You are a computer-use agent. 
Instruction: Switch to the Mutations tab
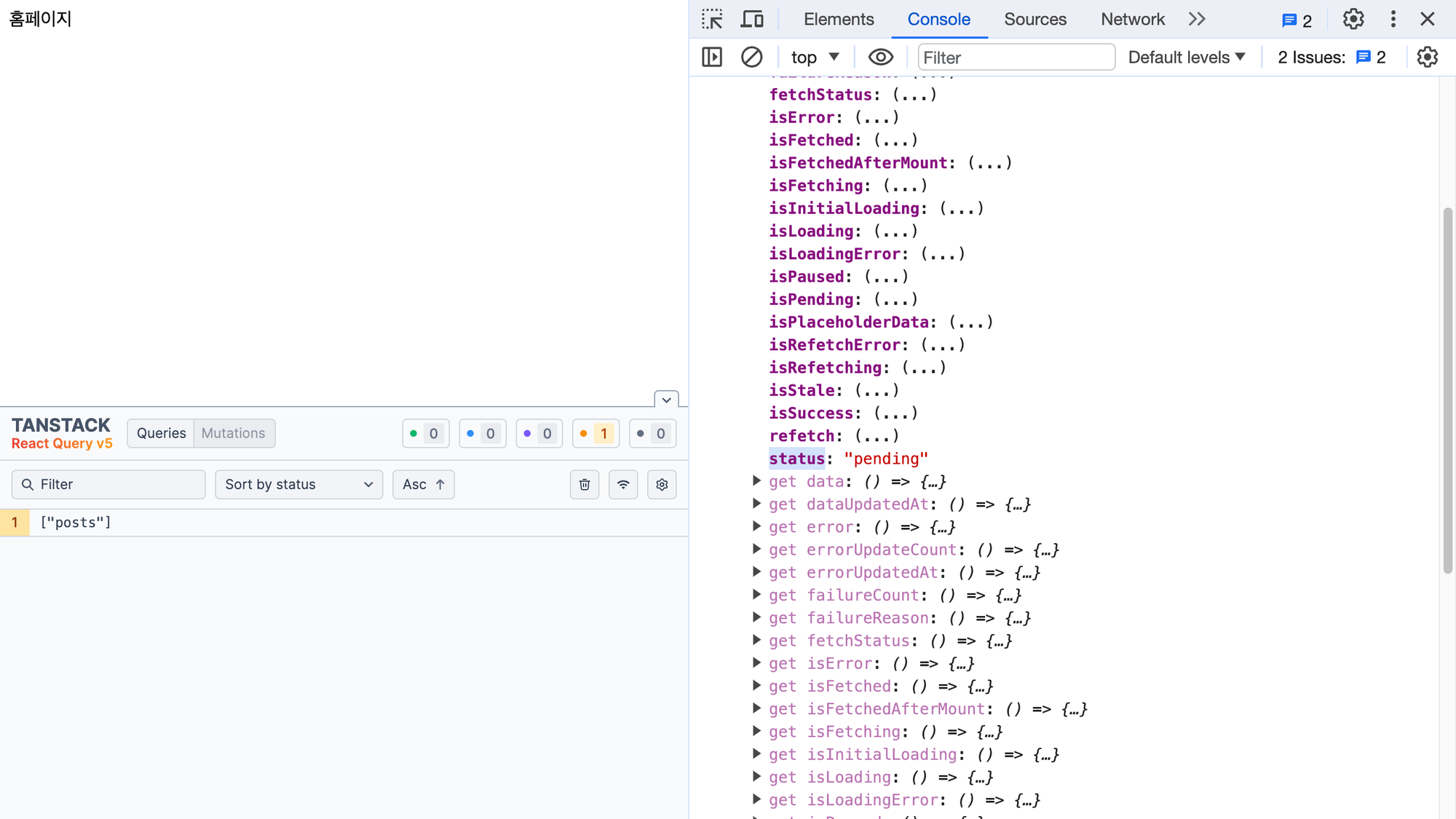coord(233,433)
